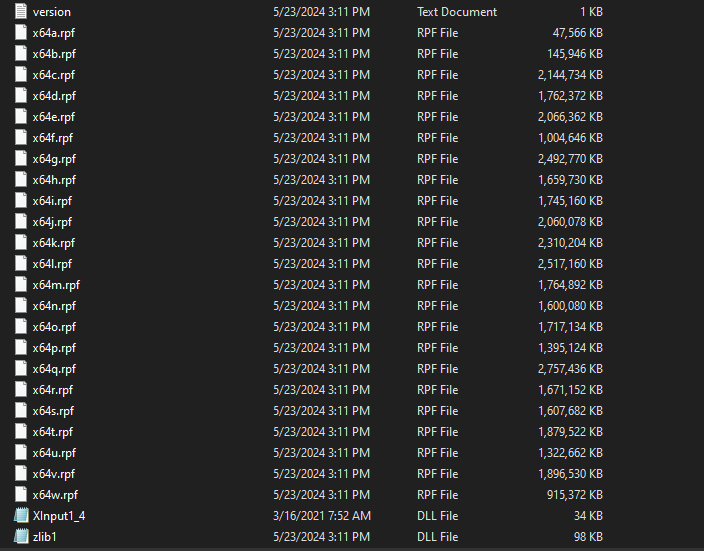Select the x64c.rpf file name
Image resolution: width=704 pixels, height=551 pixels.
click(x=53, y=75)
